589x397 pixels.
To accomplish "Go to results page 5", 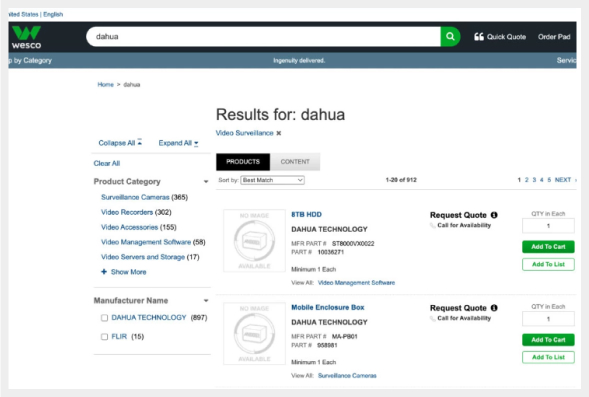I will click(549, 180).
